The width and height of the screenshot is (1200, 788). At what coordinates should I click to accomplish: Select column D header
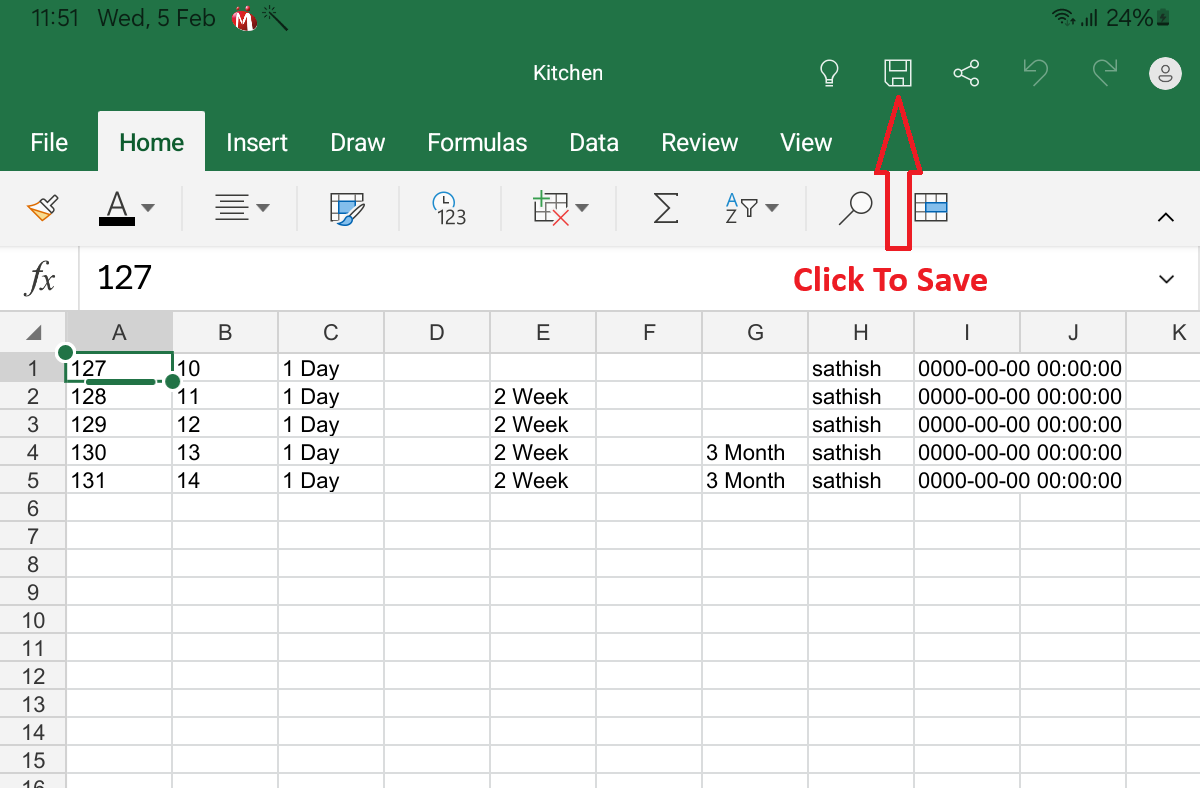pyautogui.click(x=437, y=332)
